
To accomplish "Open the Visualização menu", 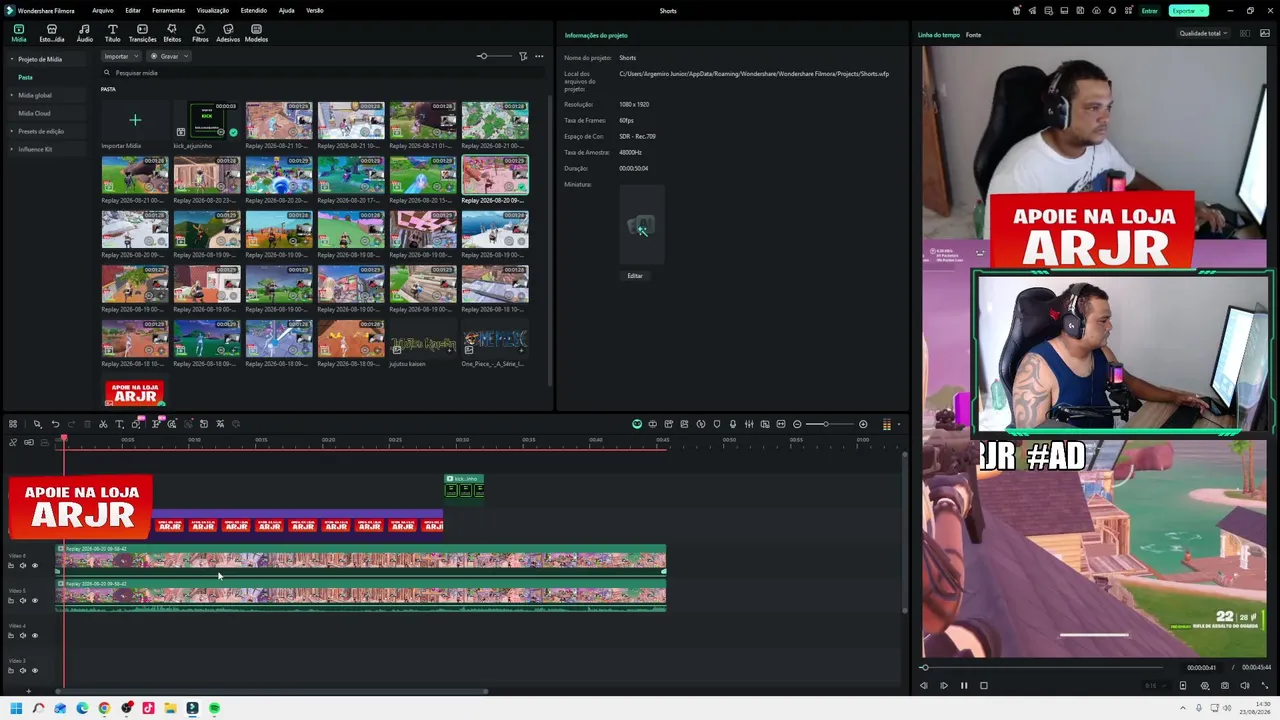I will [x=213, y=10].
